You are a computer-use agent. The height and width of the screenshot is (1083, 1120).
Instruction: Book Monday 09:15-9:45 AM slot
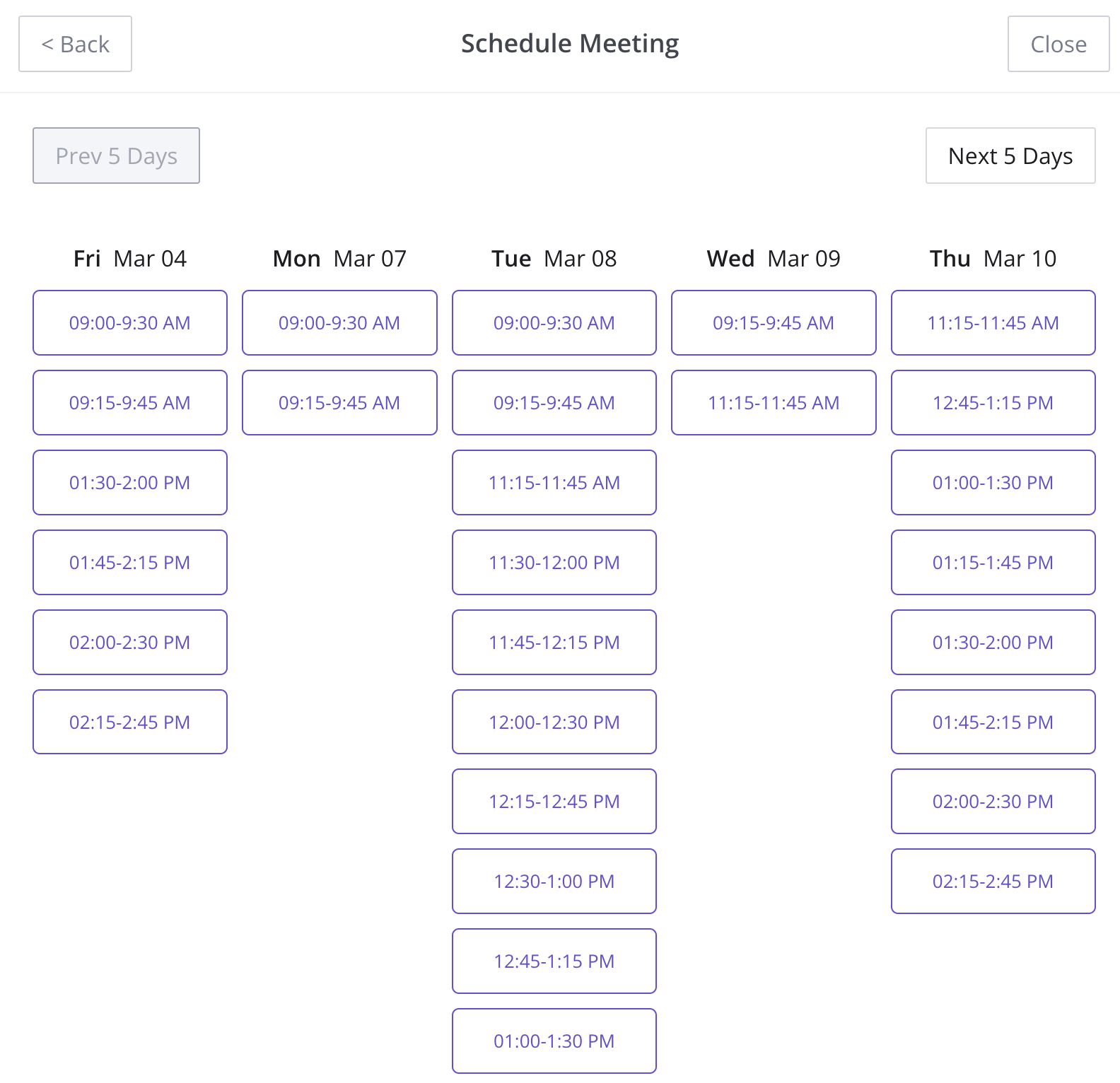(339, 403)
